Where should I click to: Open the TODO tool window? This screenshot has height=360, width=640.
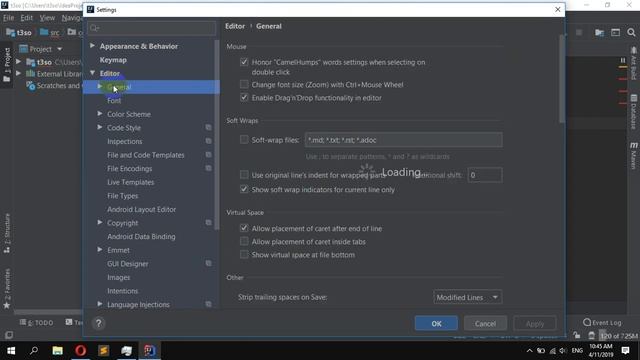tap(36, 322)
